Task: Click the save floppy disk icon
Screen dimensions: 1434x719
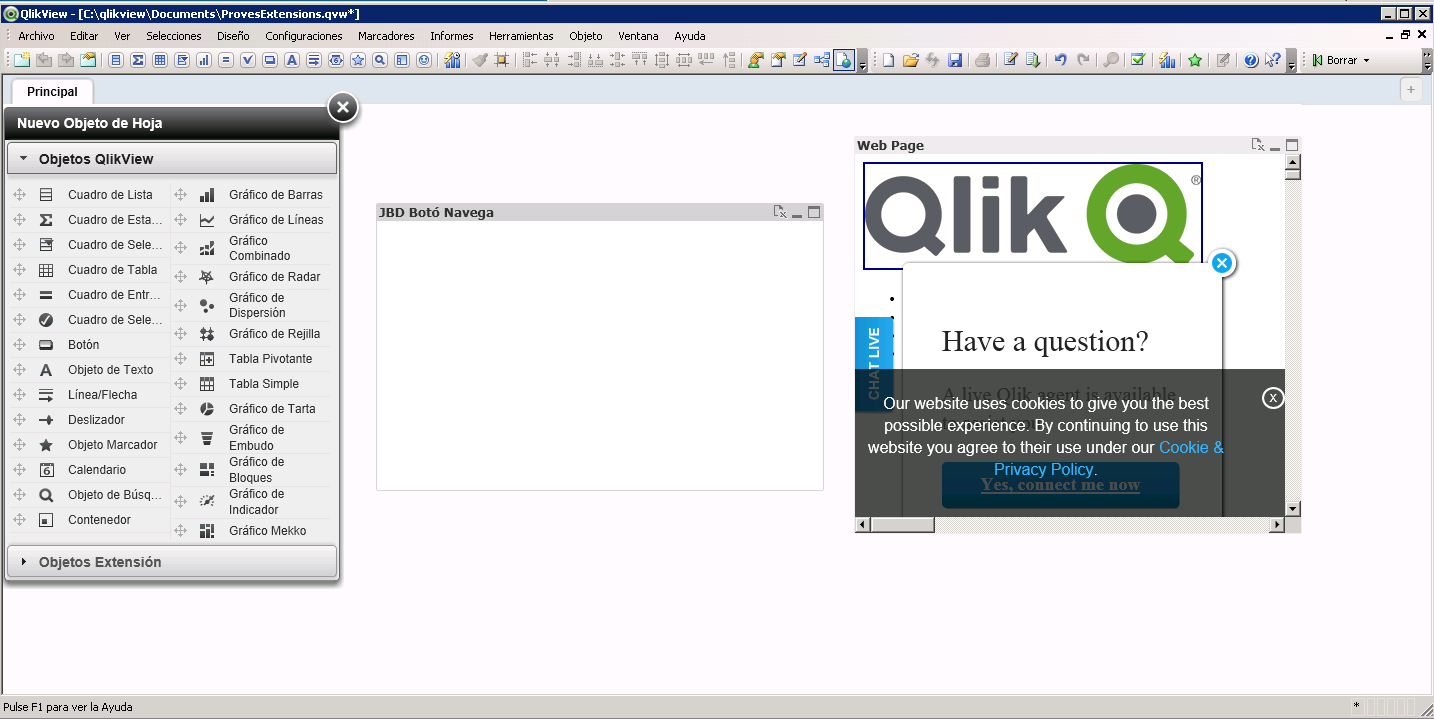Action: coord(955,60)
